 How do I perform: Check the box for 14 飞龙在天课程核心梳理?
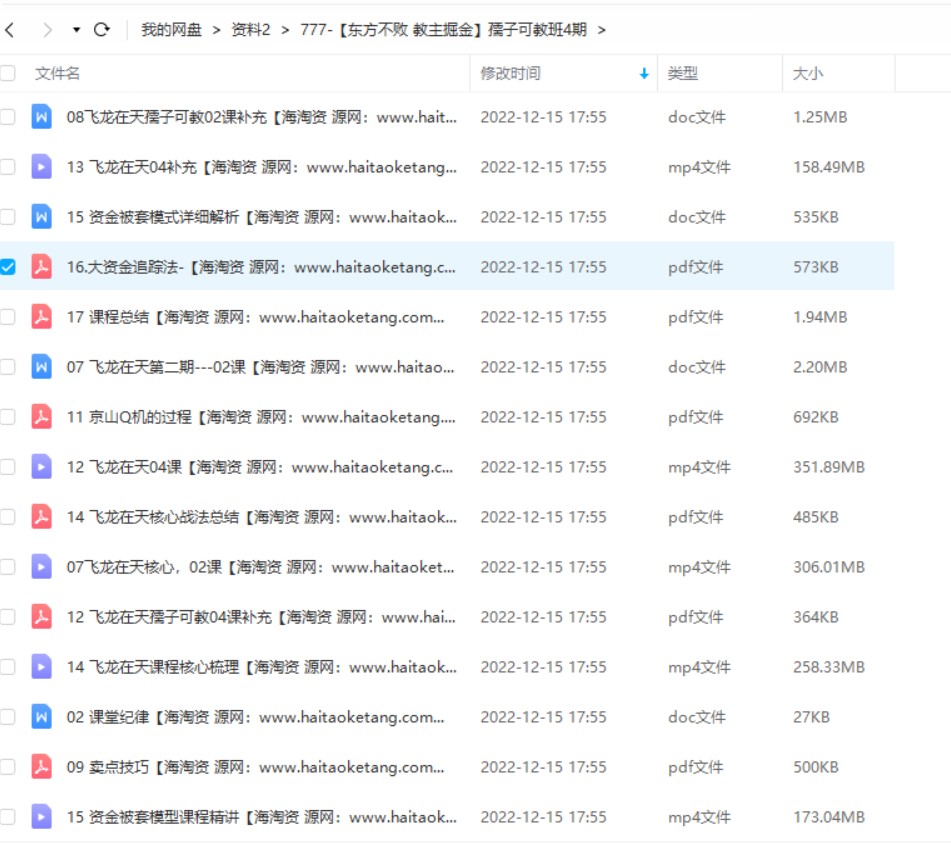tap(7, 667)
